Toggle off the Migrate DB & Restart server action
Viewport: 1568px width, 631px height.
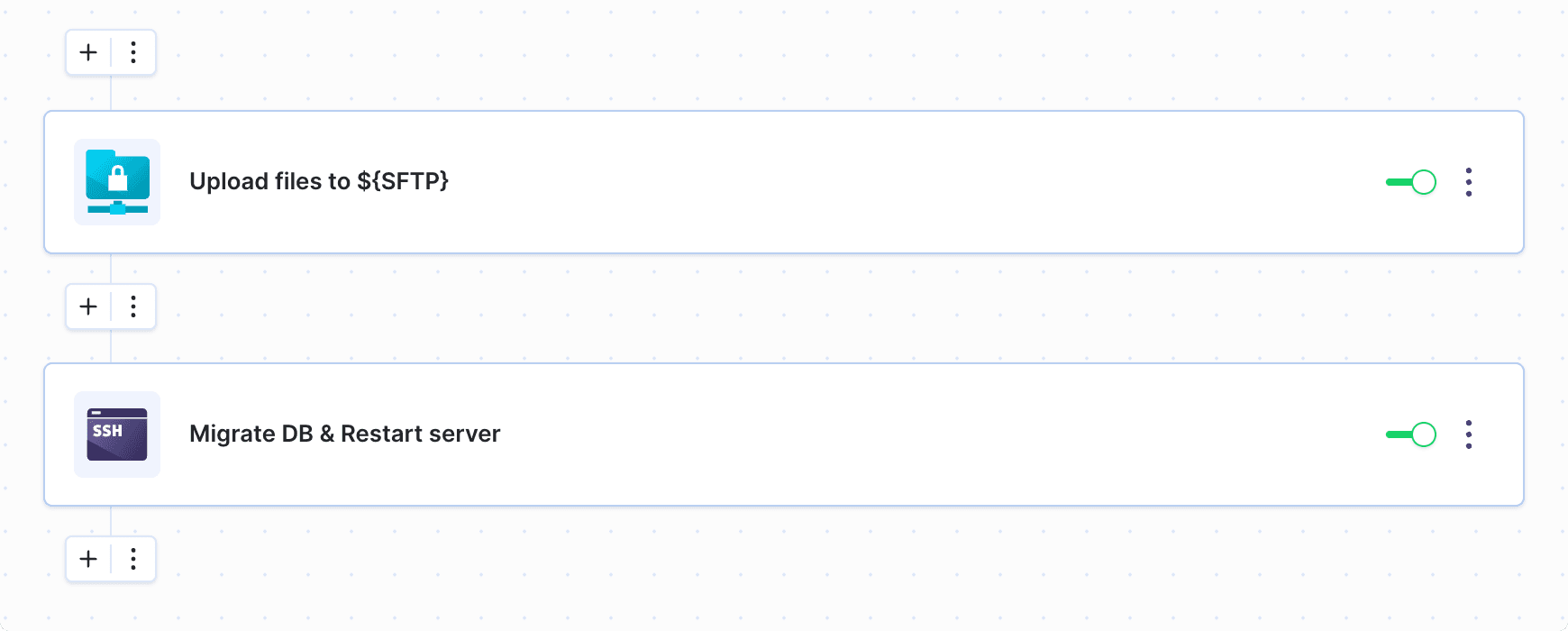1410,434
